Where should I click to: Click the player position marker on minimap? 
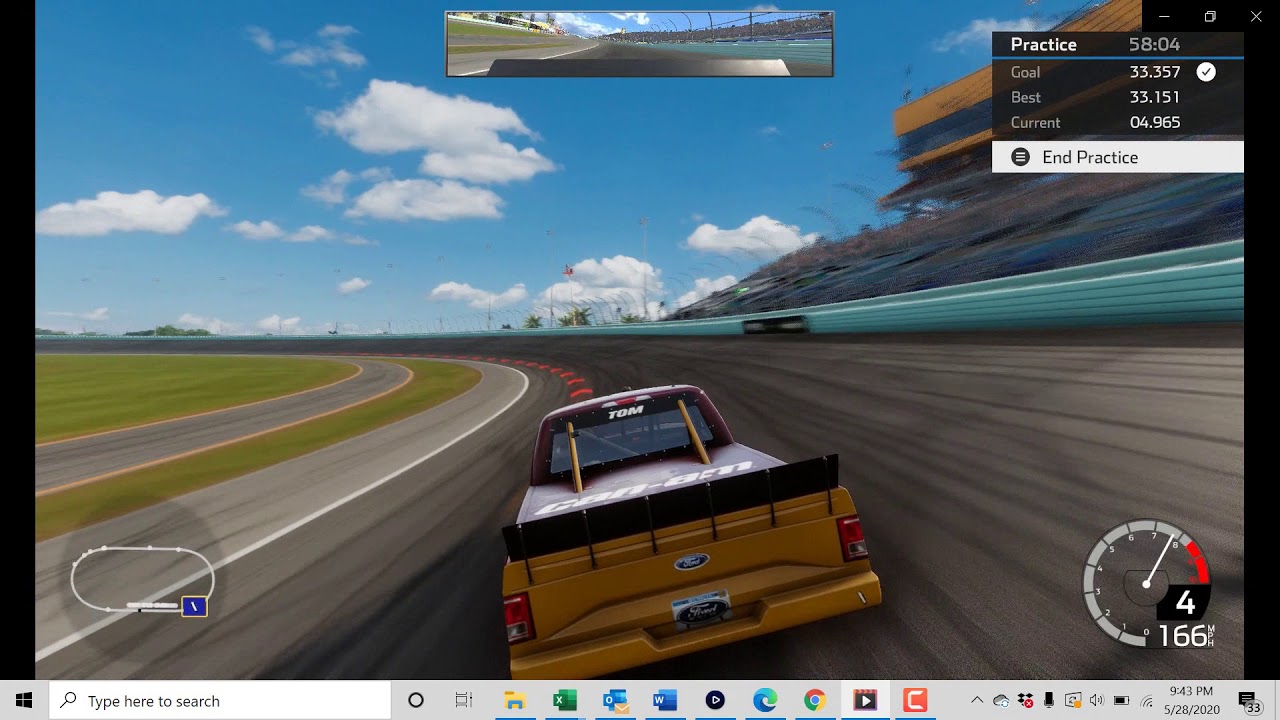point(194,606)
